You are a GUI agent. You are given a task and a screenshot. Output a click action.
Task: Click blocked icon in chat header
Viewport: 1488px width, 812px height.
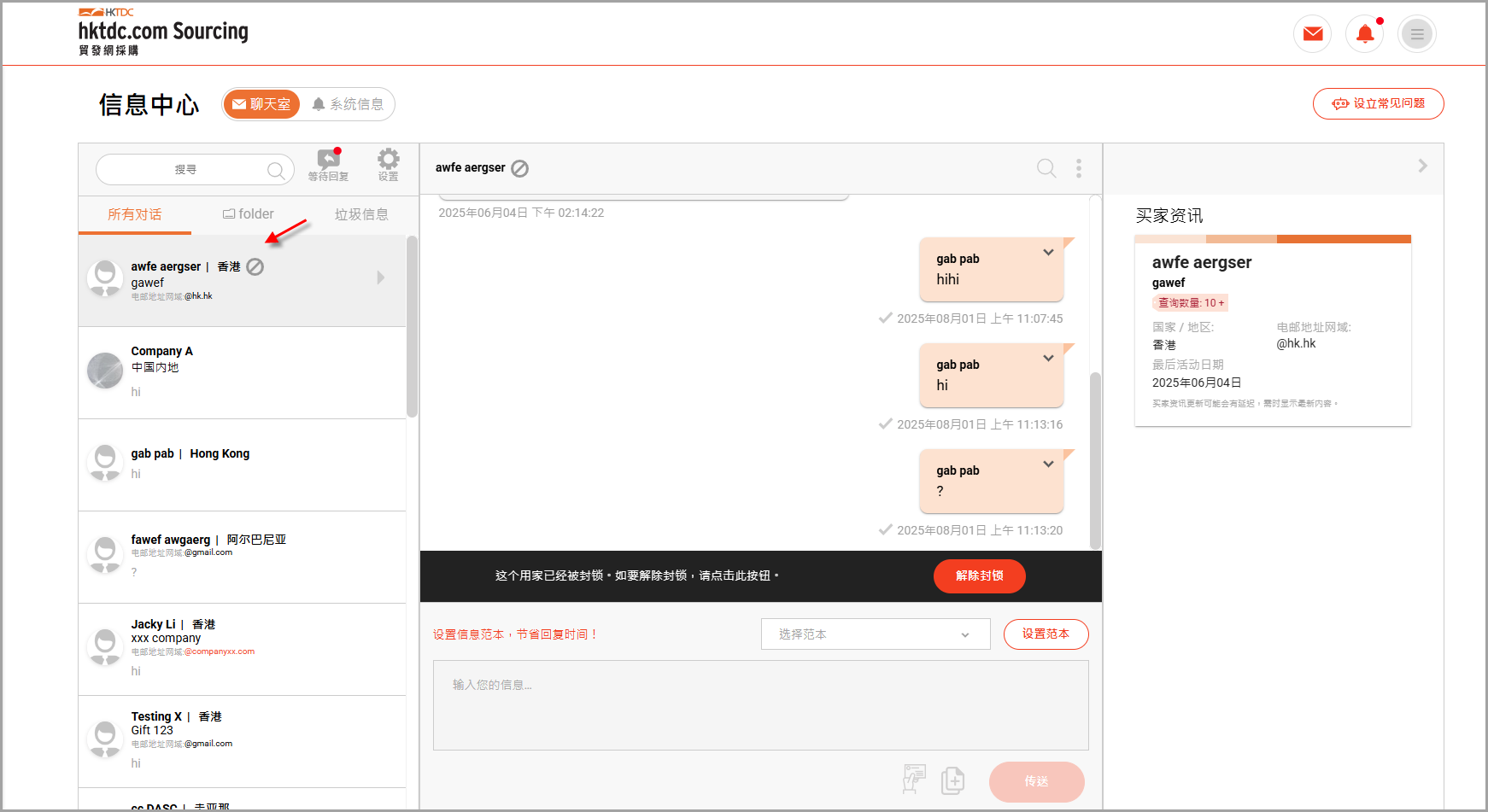[520, 168]
